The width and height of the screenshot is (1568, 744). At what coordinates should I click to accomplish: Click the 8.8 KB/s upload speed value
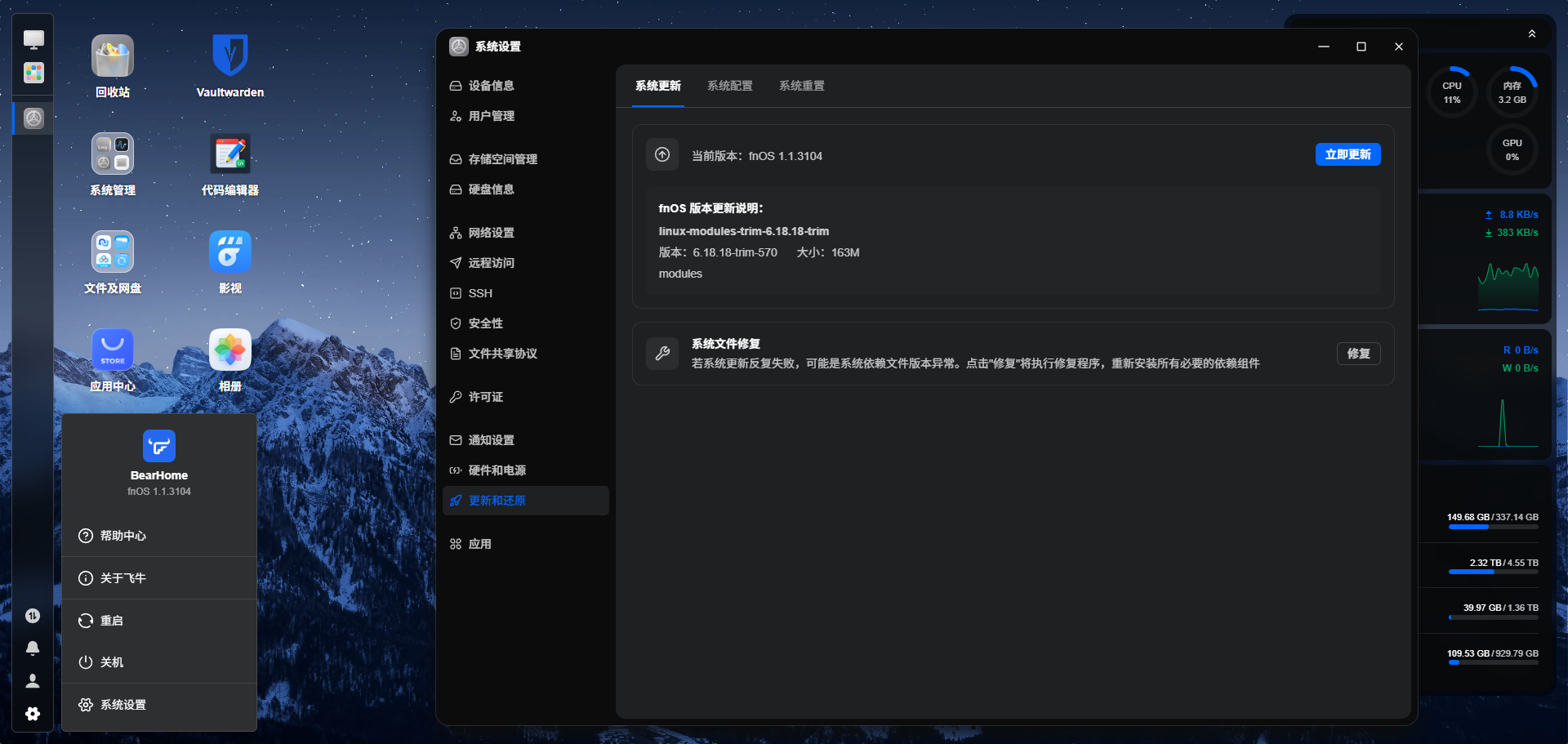click(x=1519, y=215)
